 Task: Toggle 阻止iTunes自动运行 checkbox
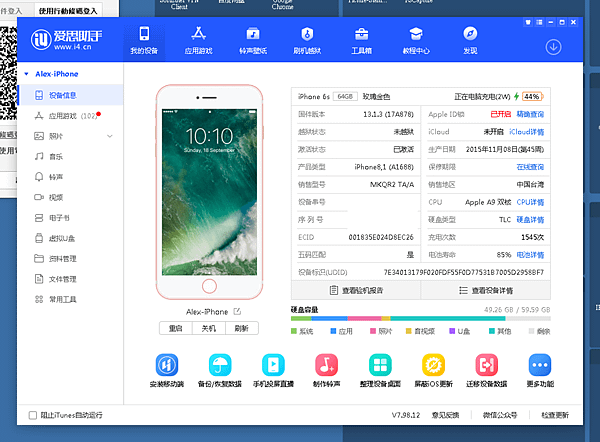pos(33,415)
